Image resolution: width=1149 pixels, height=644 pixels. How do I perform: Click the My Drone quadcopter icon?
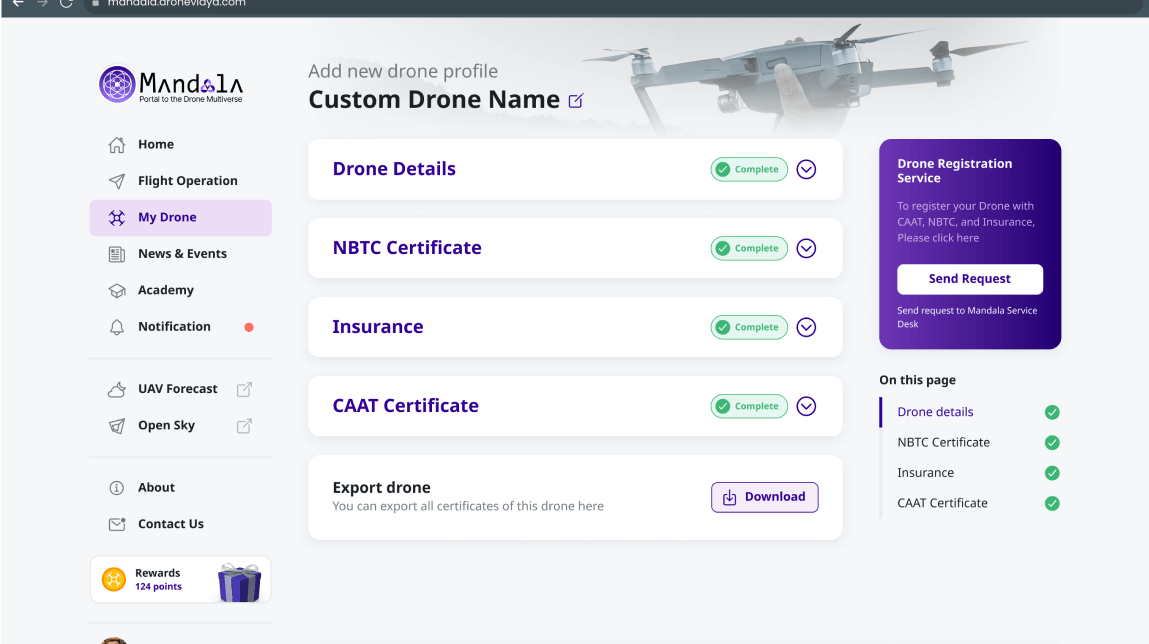117,218
